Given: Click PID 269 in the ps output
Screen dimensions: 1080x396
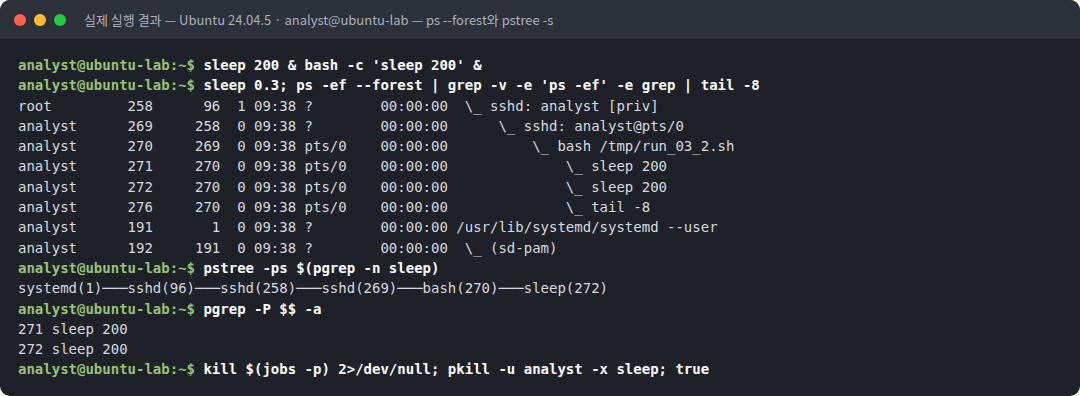Looking at the screenshot, I should (140, 127).
